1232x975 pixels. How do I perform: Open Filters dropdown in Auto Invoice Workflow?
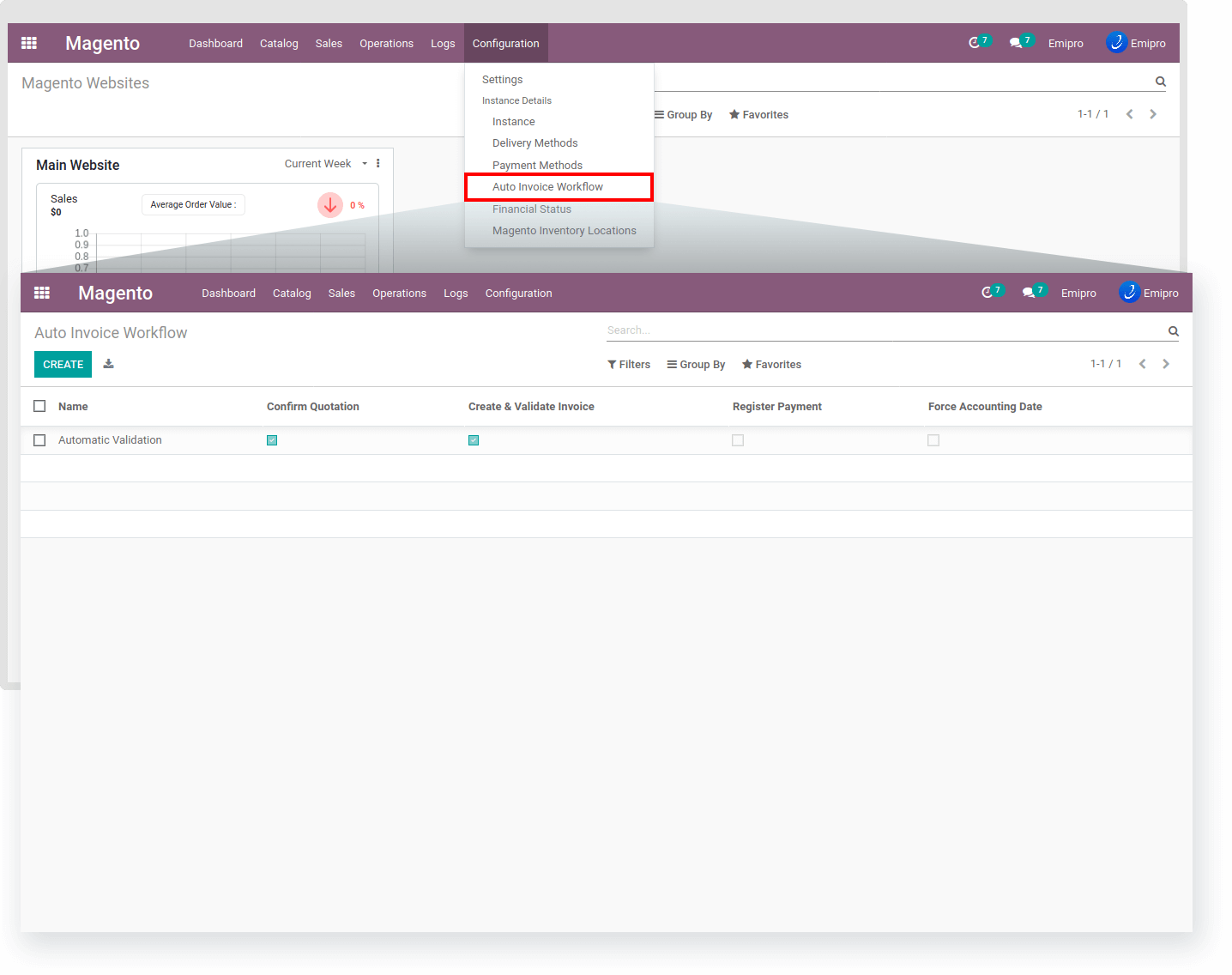pos(629,365)
